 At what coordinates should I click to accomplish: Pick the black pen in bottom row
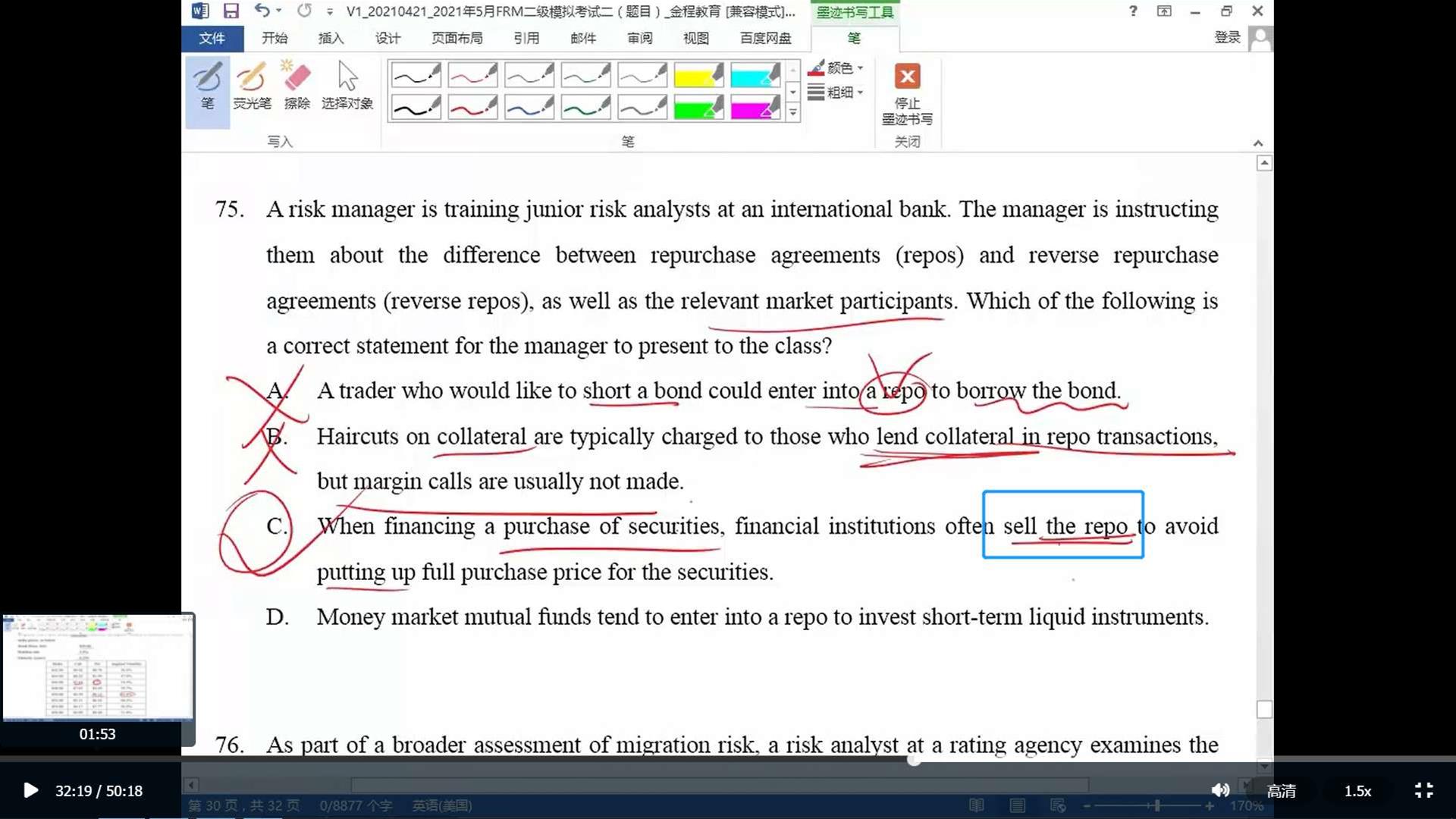pos(416,108)
